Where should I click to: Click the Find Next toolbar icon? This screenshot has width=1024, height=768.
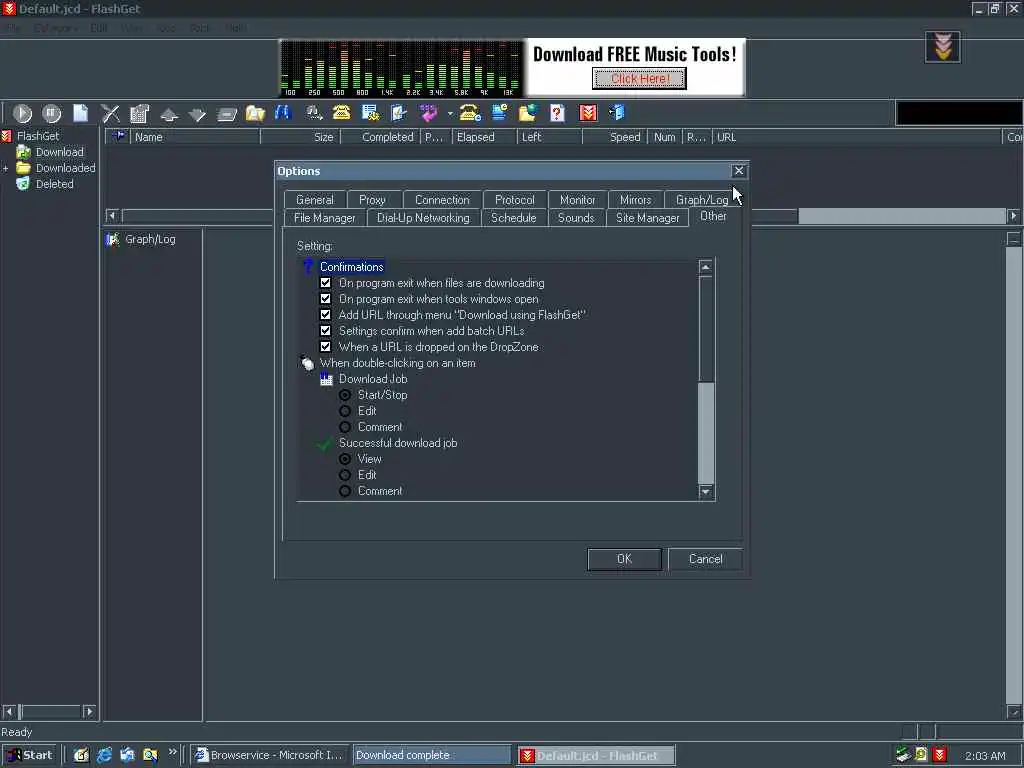point(314,114)
